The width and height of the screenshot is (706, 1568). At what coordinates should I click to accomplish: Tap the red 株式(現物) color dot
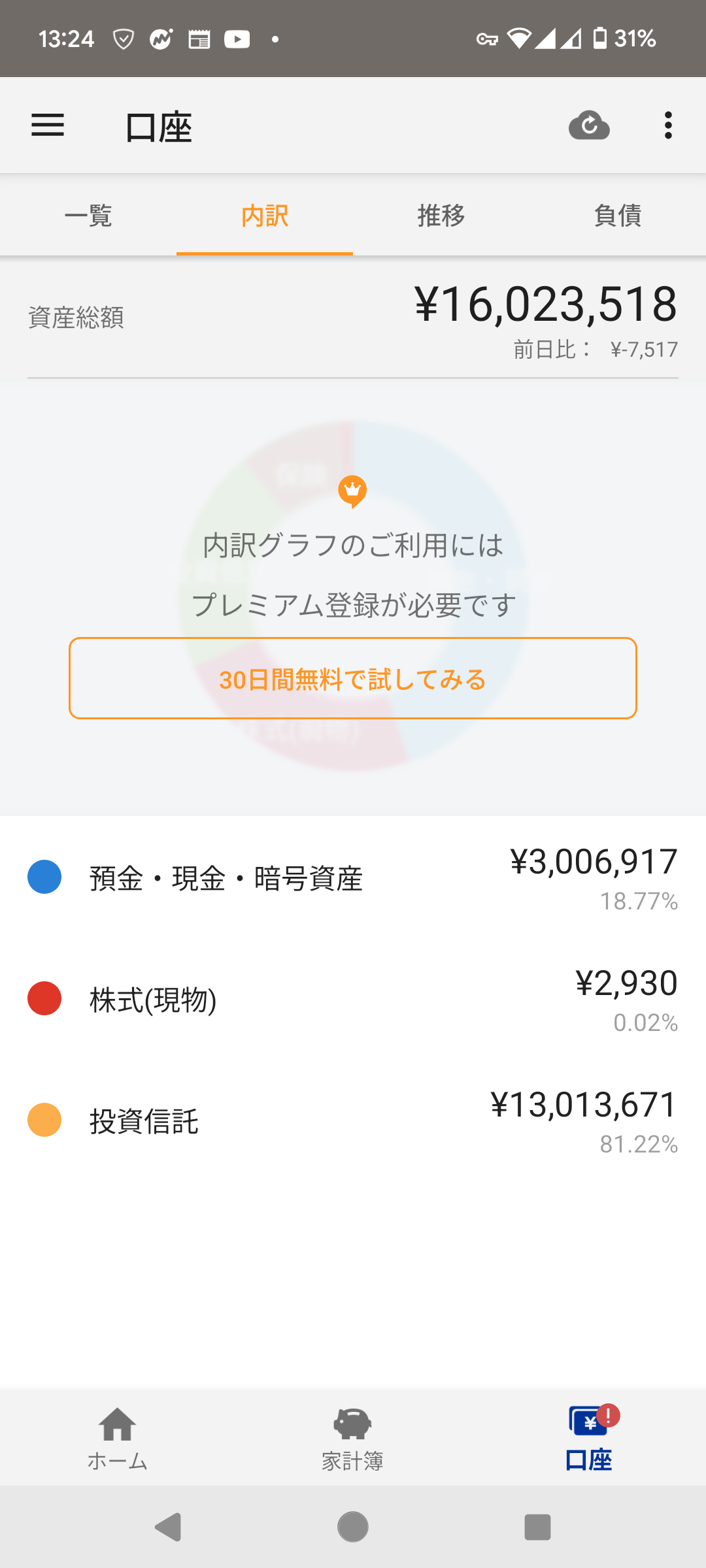[44, 998]
